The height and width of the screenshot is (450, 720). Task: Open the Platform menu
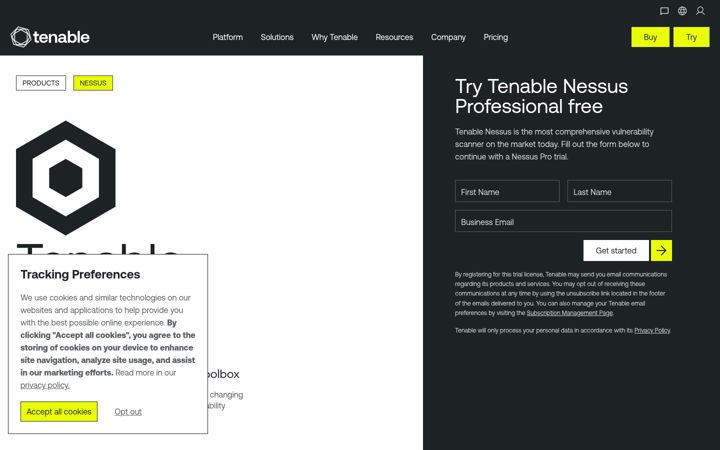pos(227,37)
